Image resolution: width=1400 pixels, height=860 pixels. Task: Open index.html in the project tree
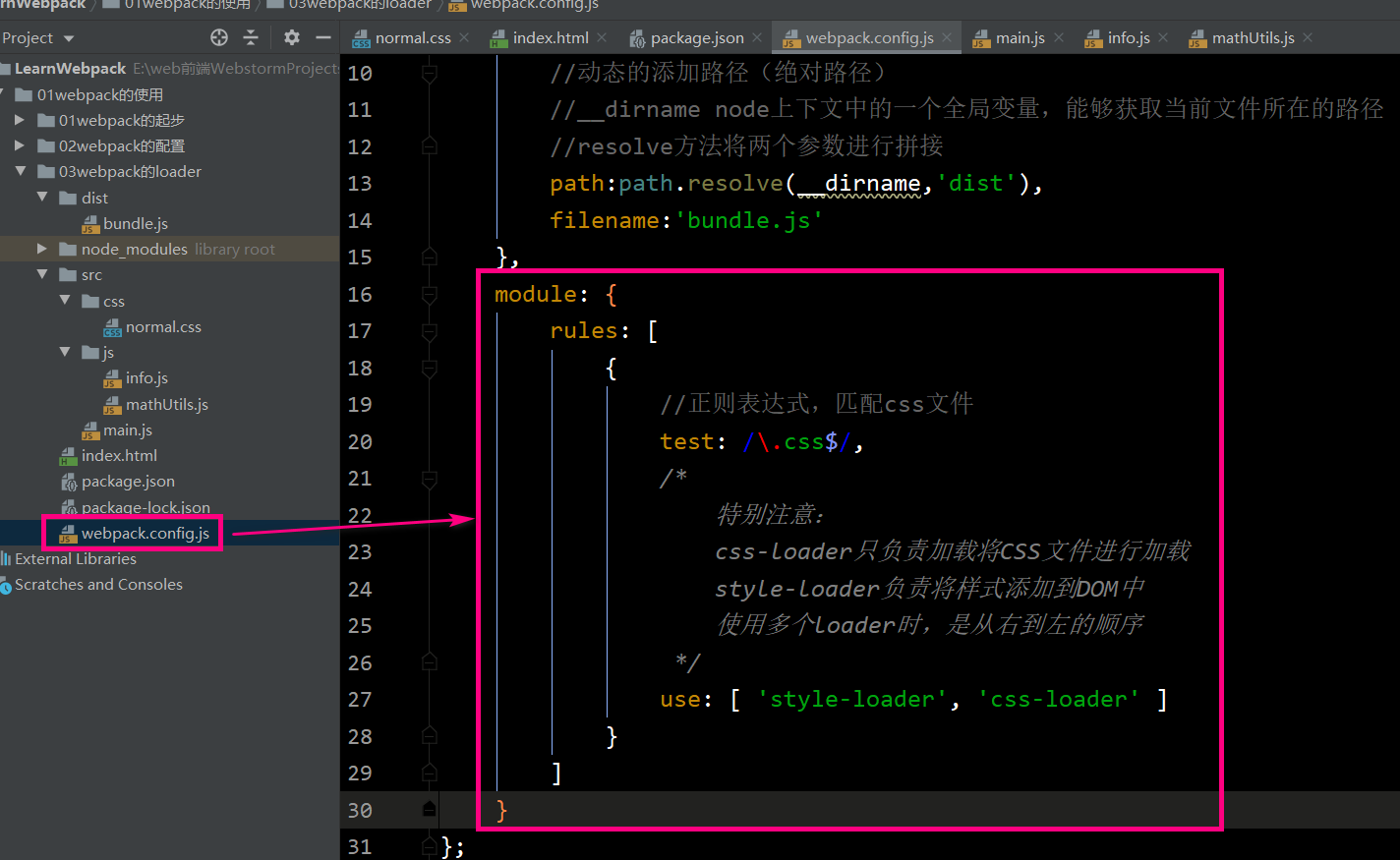coord(119,455)
